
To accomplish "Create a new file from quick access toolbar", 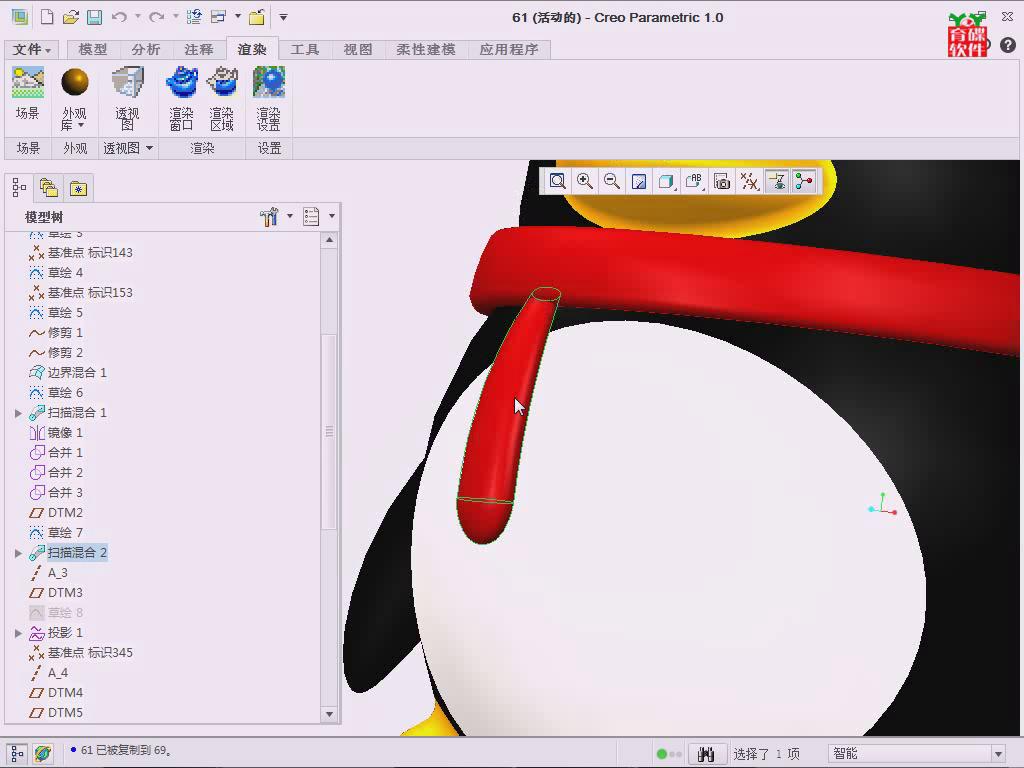I will [x=47, y=17].
